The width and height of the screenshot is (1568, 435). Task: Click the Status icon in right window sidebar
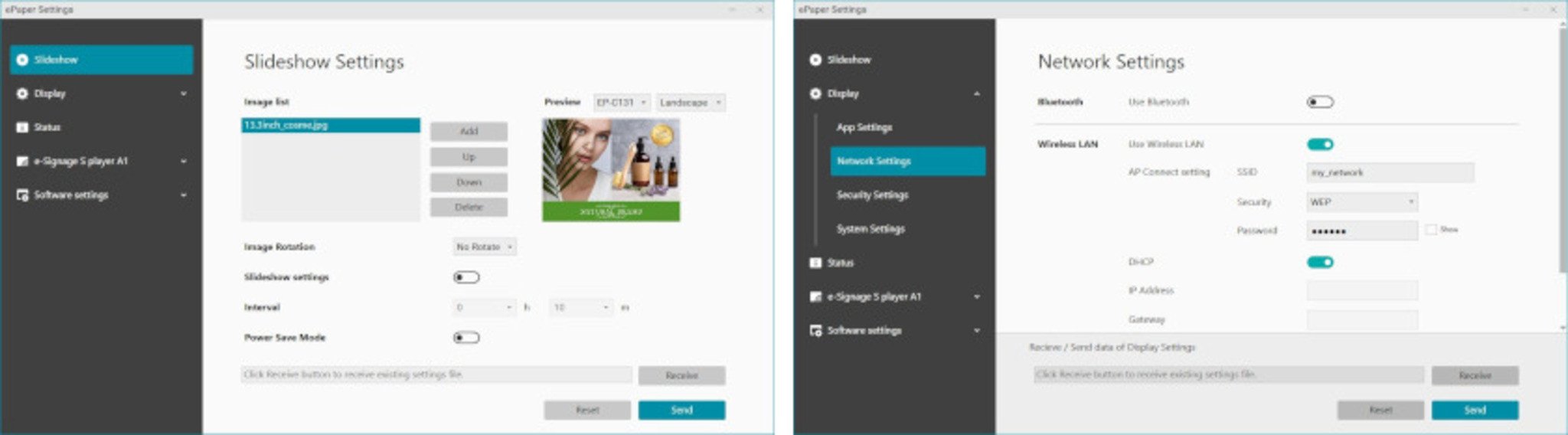[815, 263]
